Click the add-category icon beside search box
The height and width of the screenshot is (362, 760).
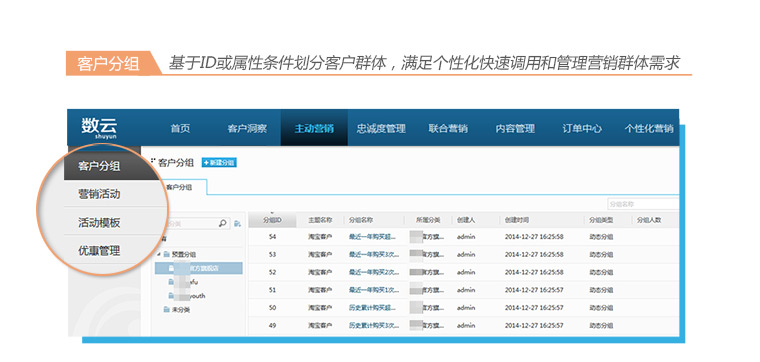238,223
